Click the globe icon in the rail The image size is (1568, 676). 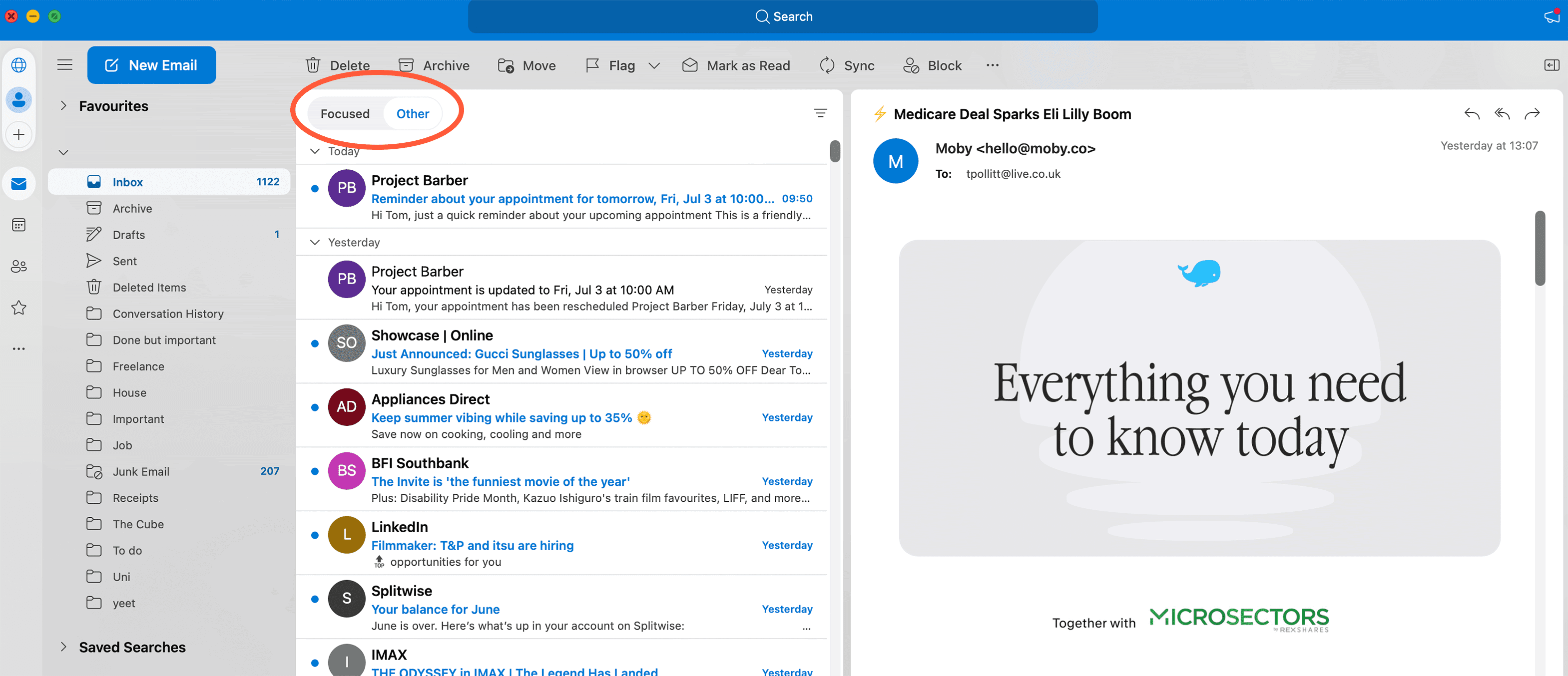click(19, 65)
